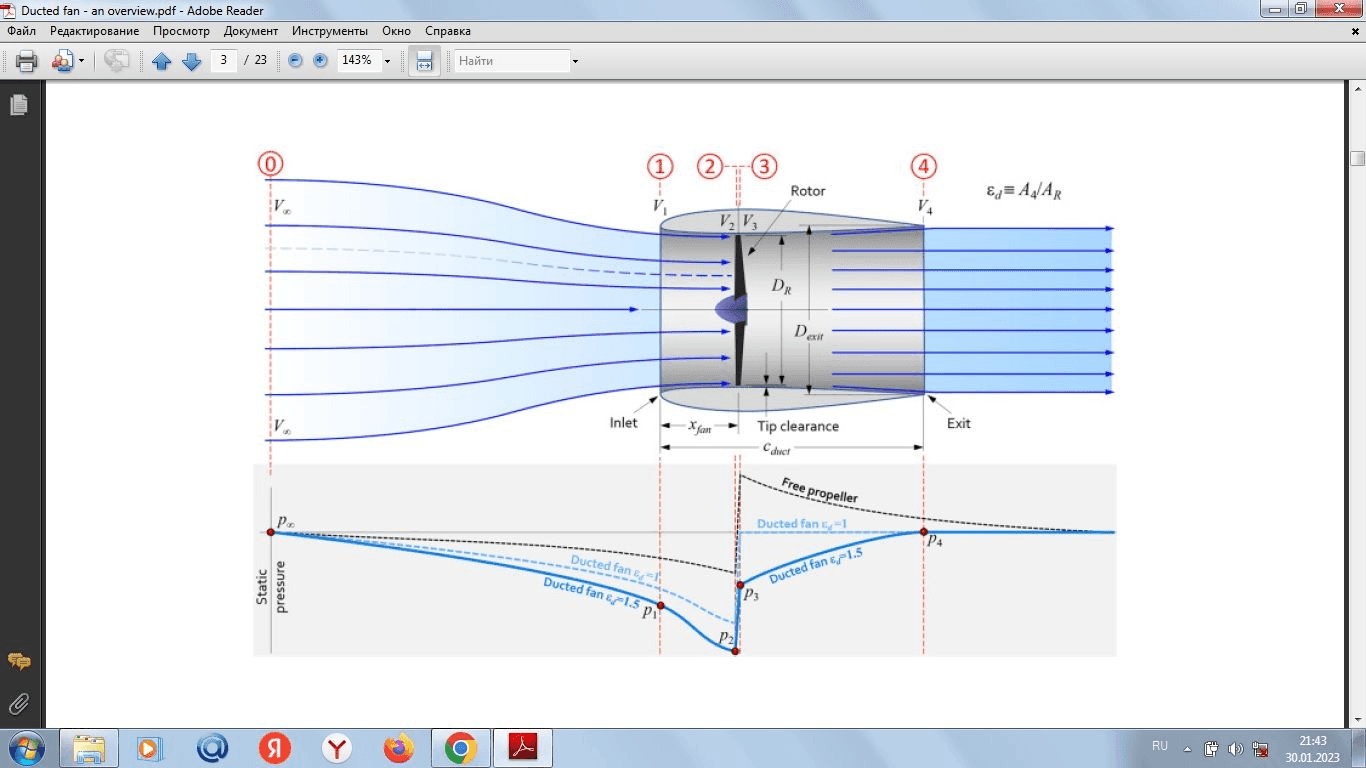The width and height of the screenshot is (1366, 768).
Task: Open the page thumbnails panel
Action: click(x=18, y=105)
